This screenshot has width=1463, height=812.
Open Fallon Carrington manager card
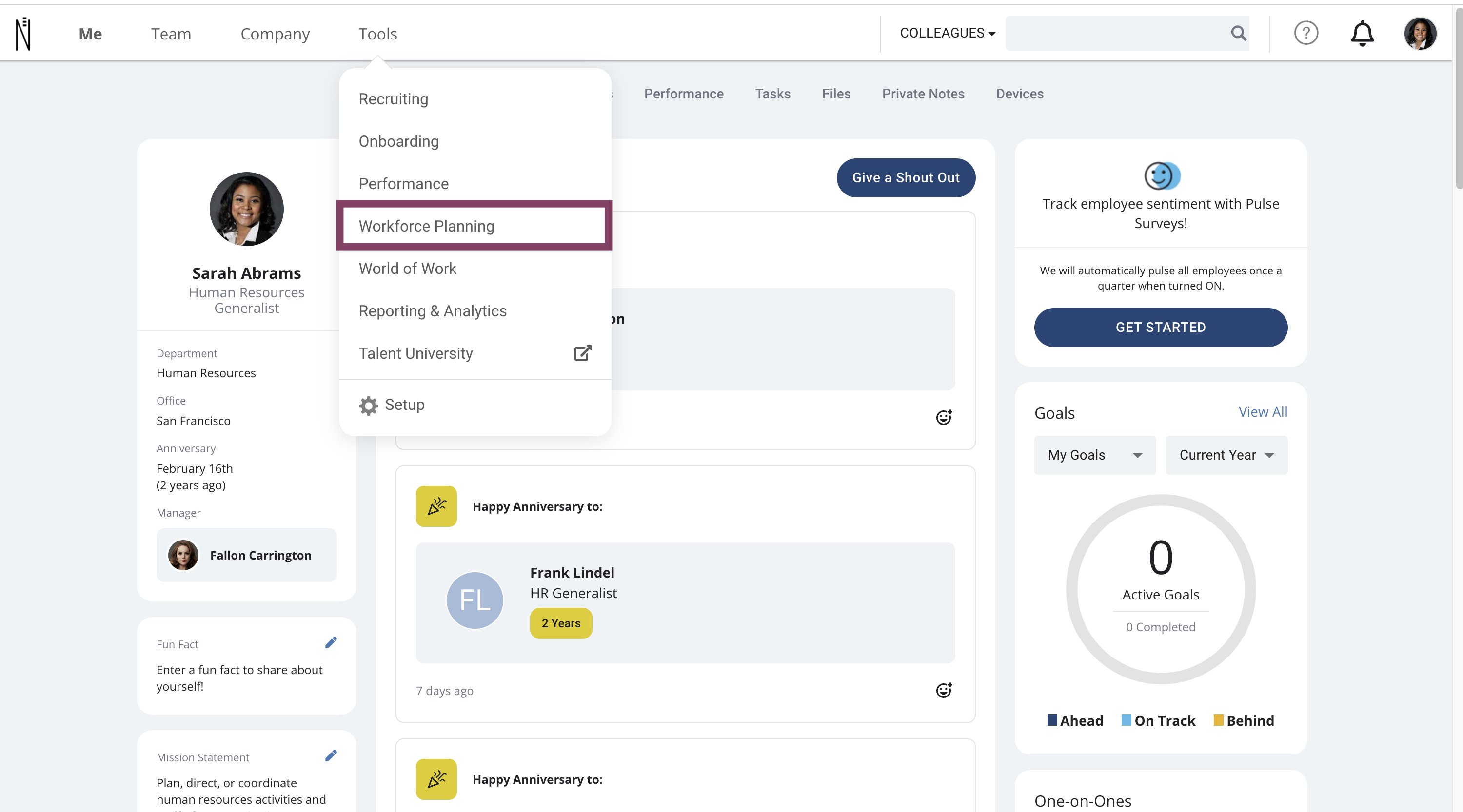tap(246, 555)
